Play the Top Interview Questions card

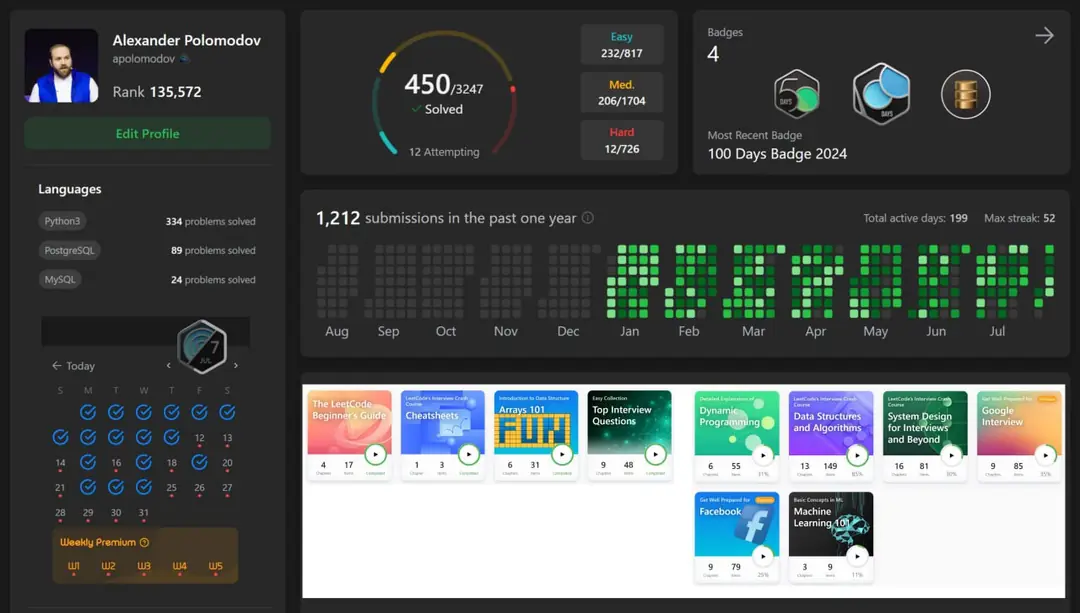[x=656, y=455]
